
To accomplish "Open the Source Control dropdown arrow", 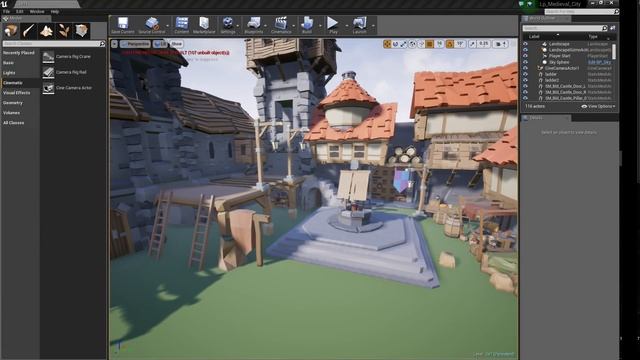I will 168,25.
